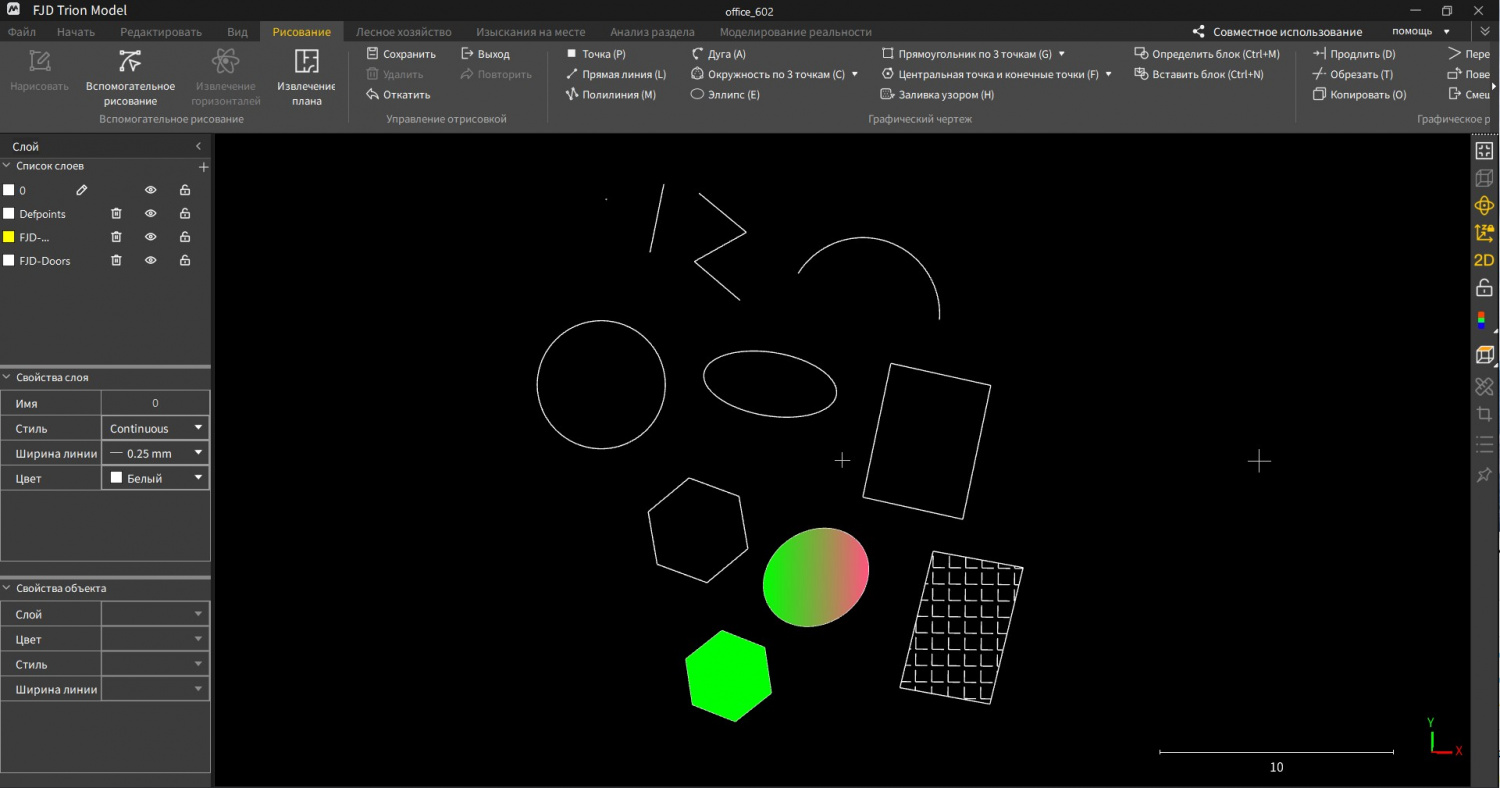Choose the Эллипс (E) tool
The image size is (1500, 788).
click(726, 94)
